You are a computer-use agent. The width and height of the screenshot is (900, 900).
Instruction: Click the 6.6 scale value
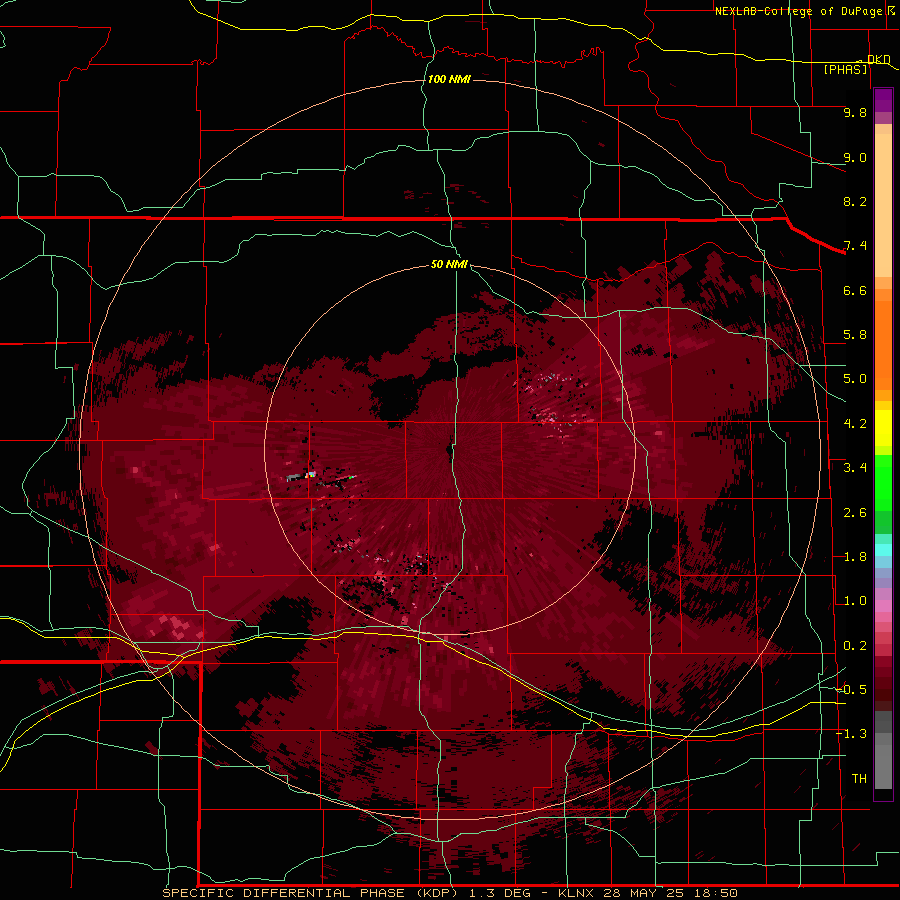coord(855,290)
